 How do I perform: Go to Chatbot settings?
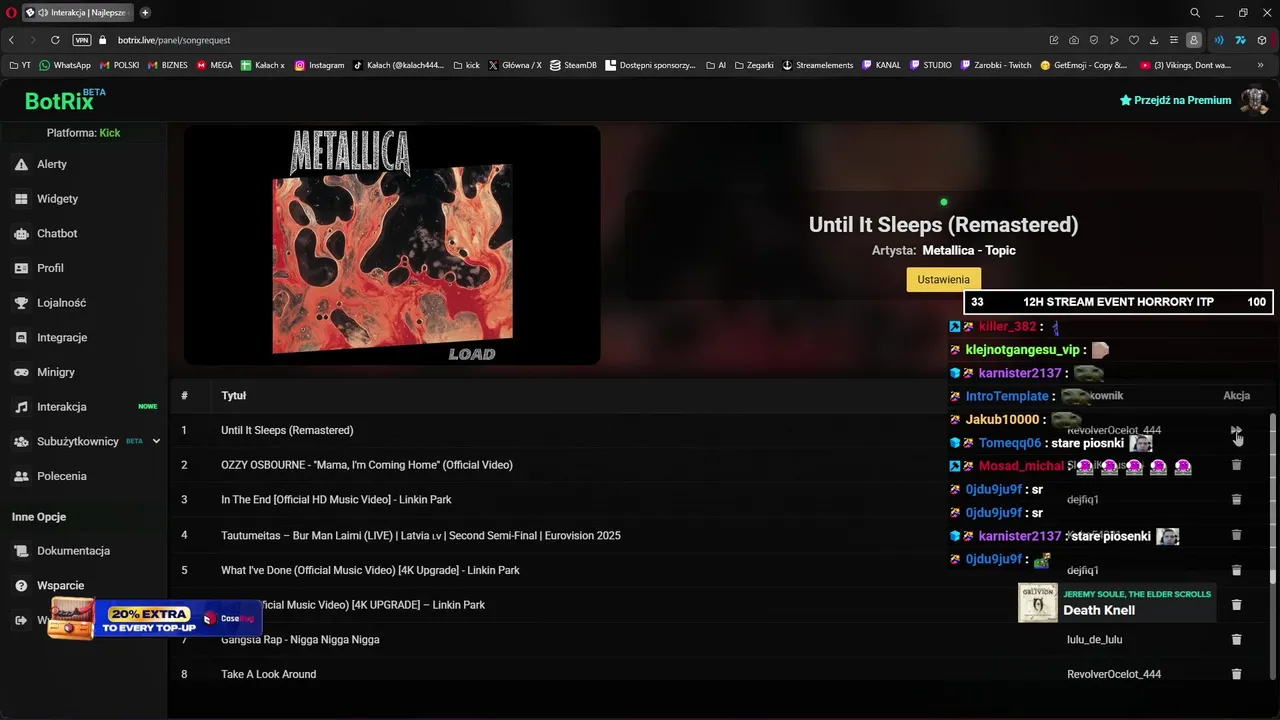[57, 233]
